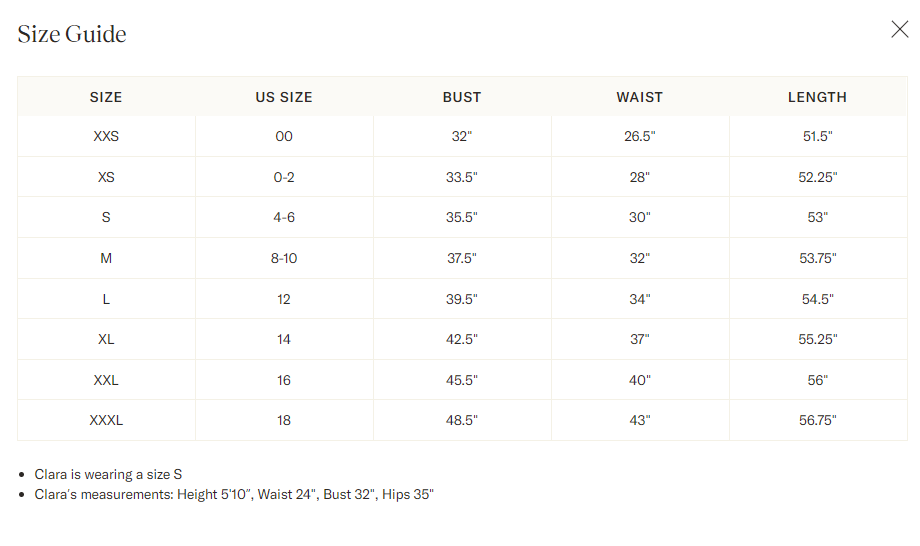Image resolution: width=920 pixels, height=546 pixels.
Task: Click the 56.75" length value
Action: point(817,420)
